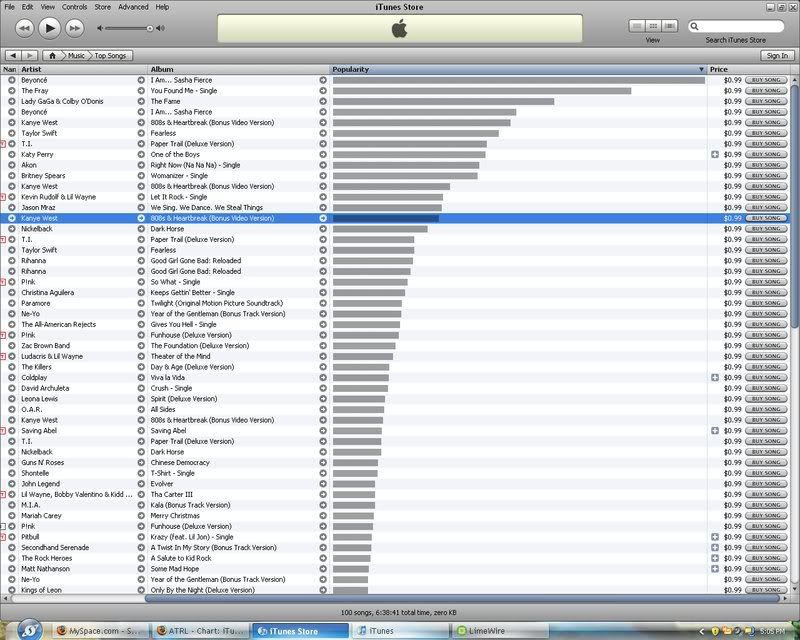Click the Sign In button
Viewport: 800px width, 640px height.
tap(777, 56)
